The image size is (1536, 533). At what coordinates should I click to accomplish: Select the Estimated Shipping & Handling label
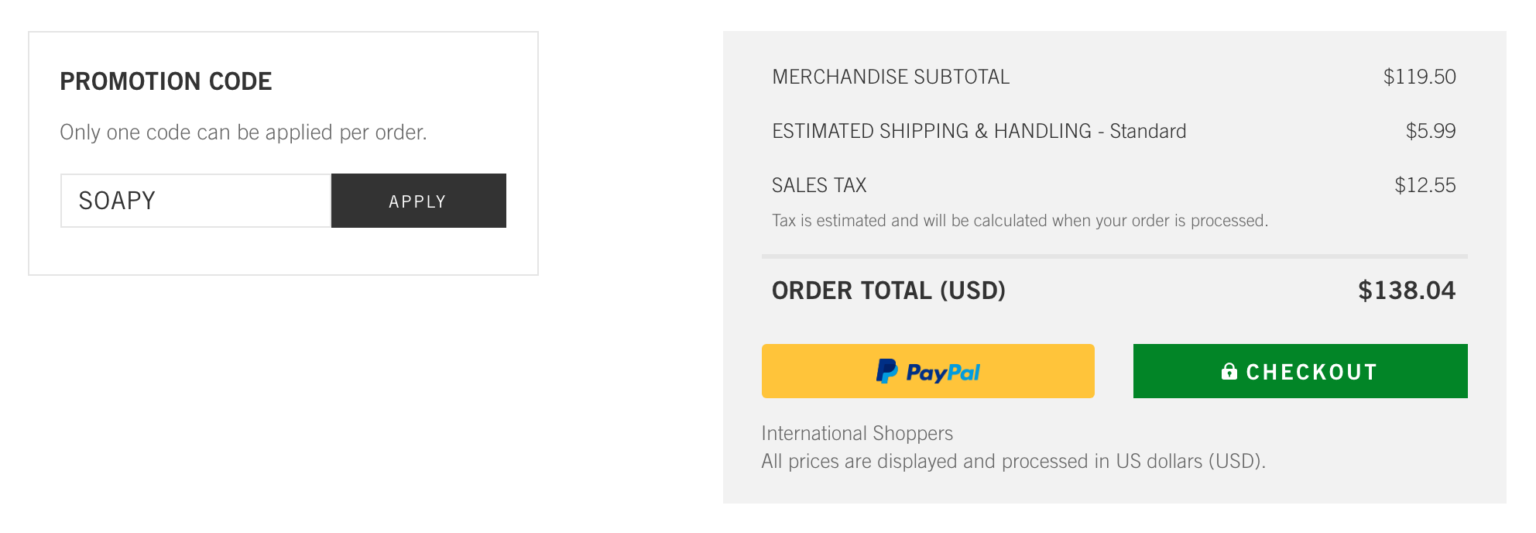978,131
